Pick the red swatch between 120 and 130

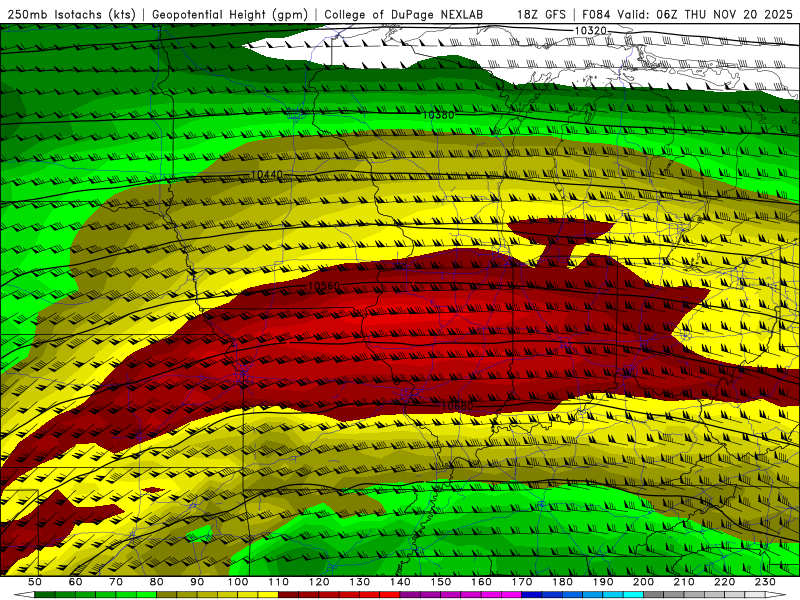339,594
